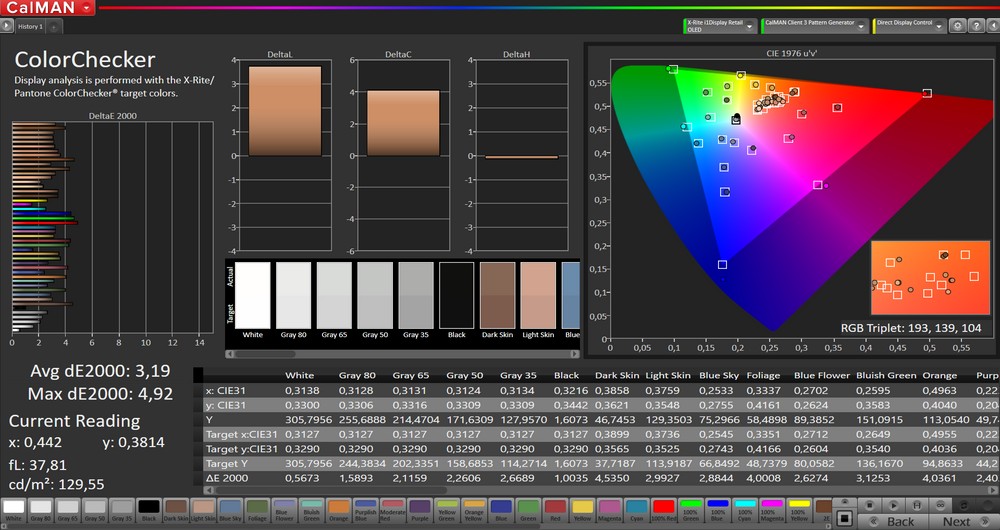Click the play arrow left of History 1

(x=6, y=26)
